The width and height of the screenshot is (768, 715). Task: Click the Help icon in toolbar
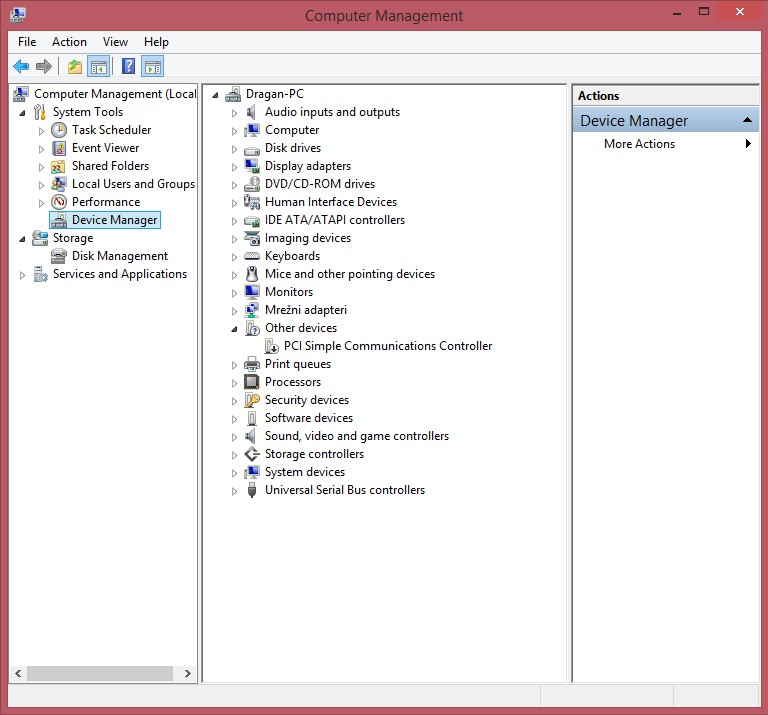128,67
